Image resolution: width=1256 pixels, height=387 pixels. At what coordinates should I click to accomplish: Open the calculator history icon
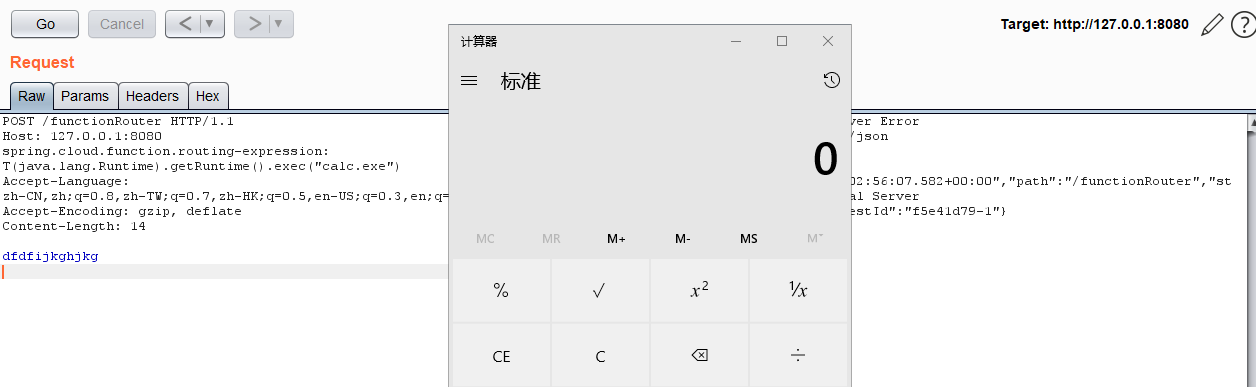831,81
